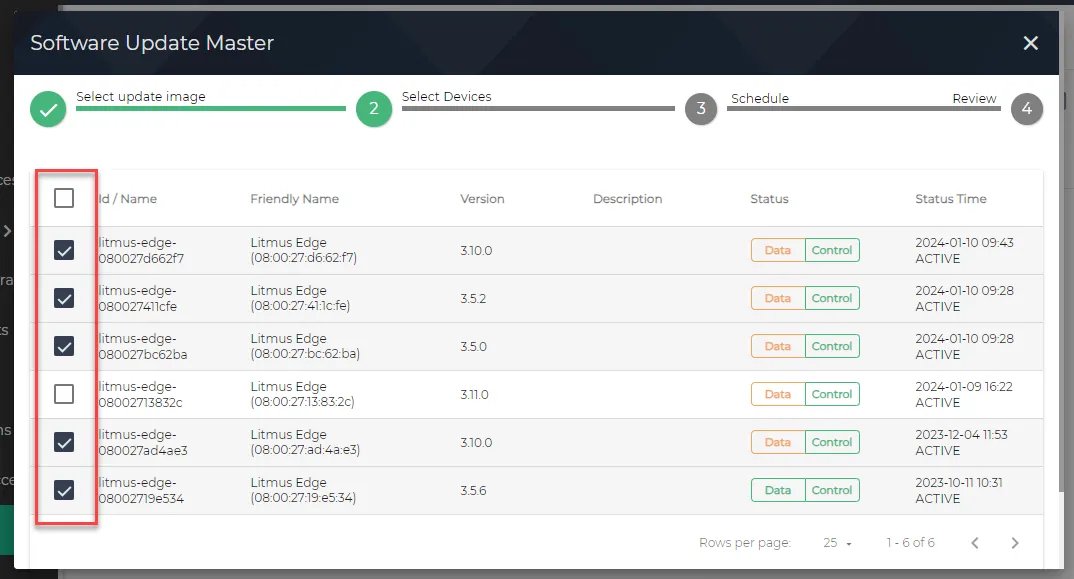The height and width of the screenshot is (579, 1074).
Task: Click the 1 - 6 of 6 pagination text
Action: coord(910,543)
